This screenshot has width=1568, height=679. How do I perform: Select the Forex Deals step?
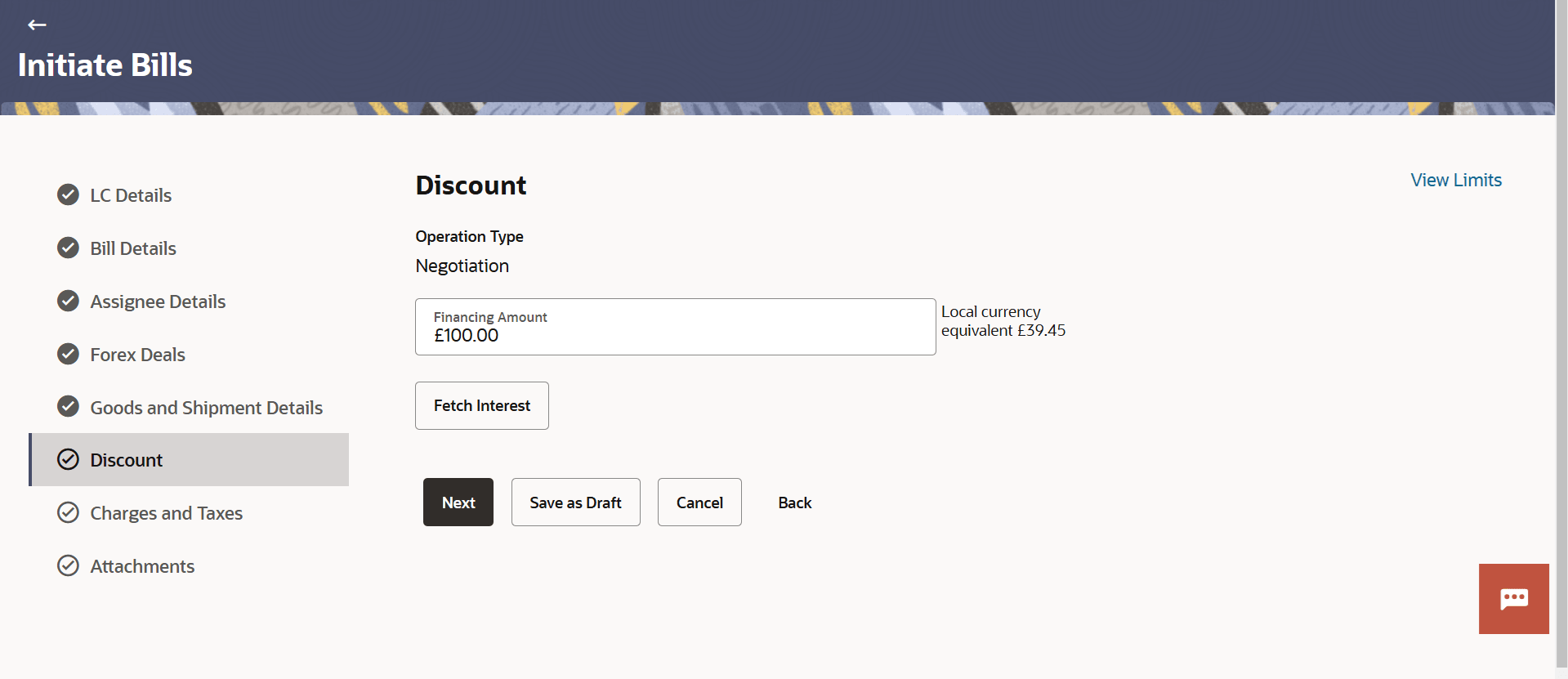[x=137, y=355]
